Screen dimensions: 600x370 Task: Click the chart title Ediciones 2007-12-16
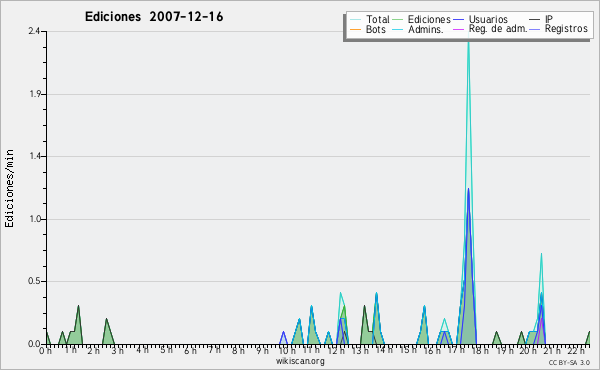(x=154, y=17)
